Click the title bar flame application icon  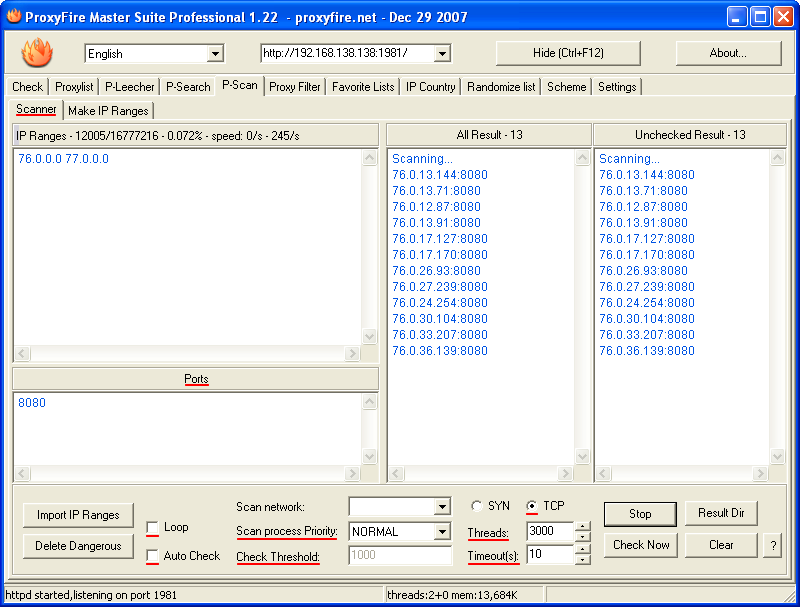[14, 16]
